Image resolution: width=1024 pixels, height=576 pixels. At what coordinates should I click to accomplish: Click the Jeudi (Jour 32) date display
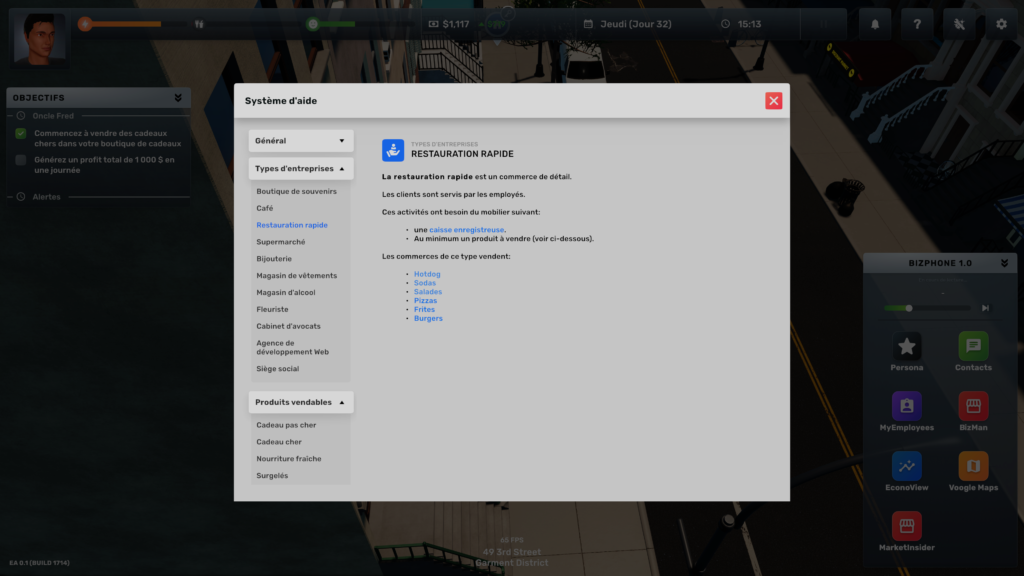point(635,24)
